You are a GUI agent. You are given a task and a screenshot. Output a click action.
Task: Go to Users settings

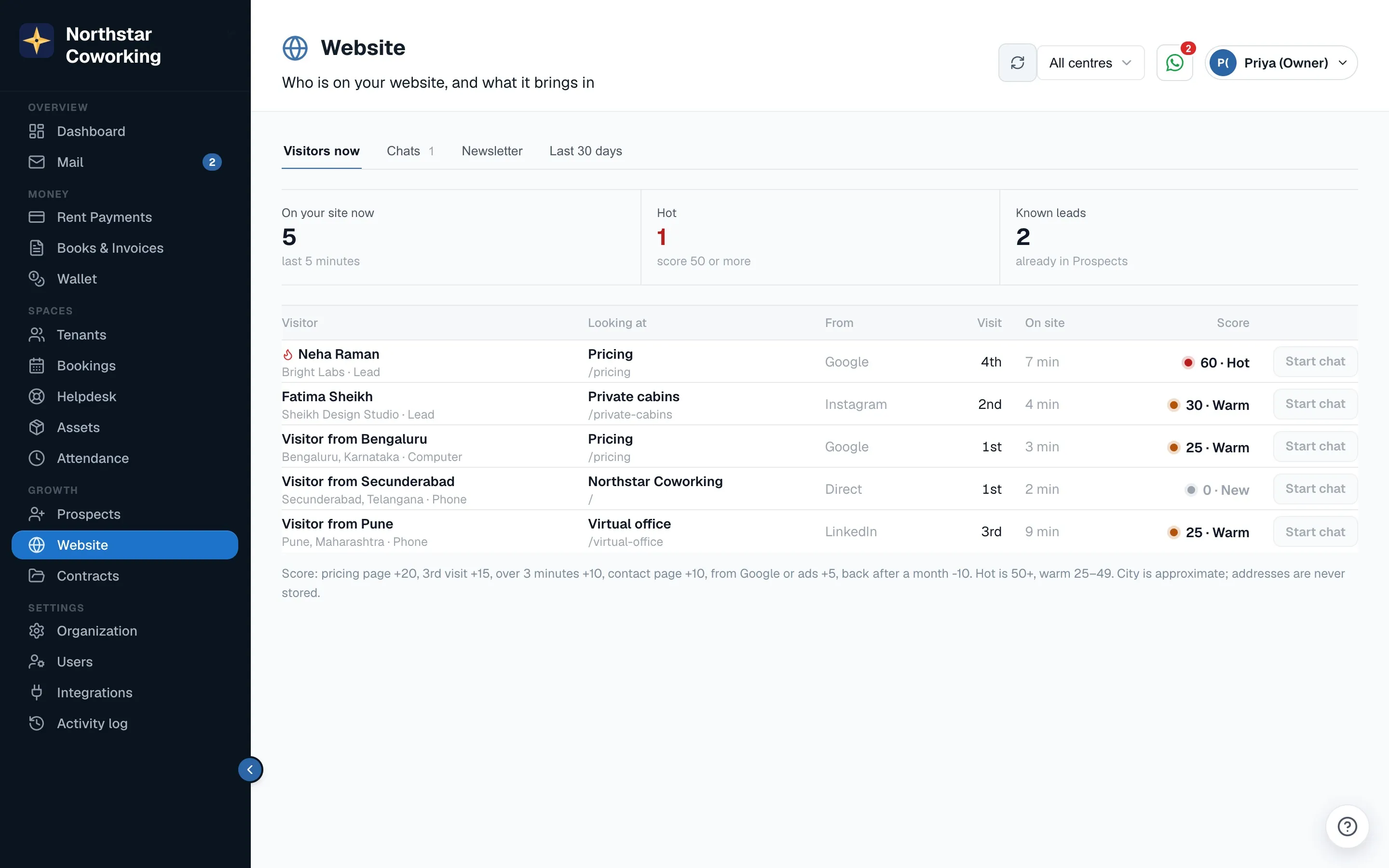click(x=124, y=662)
